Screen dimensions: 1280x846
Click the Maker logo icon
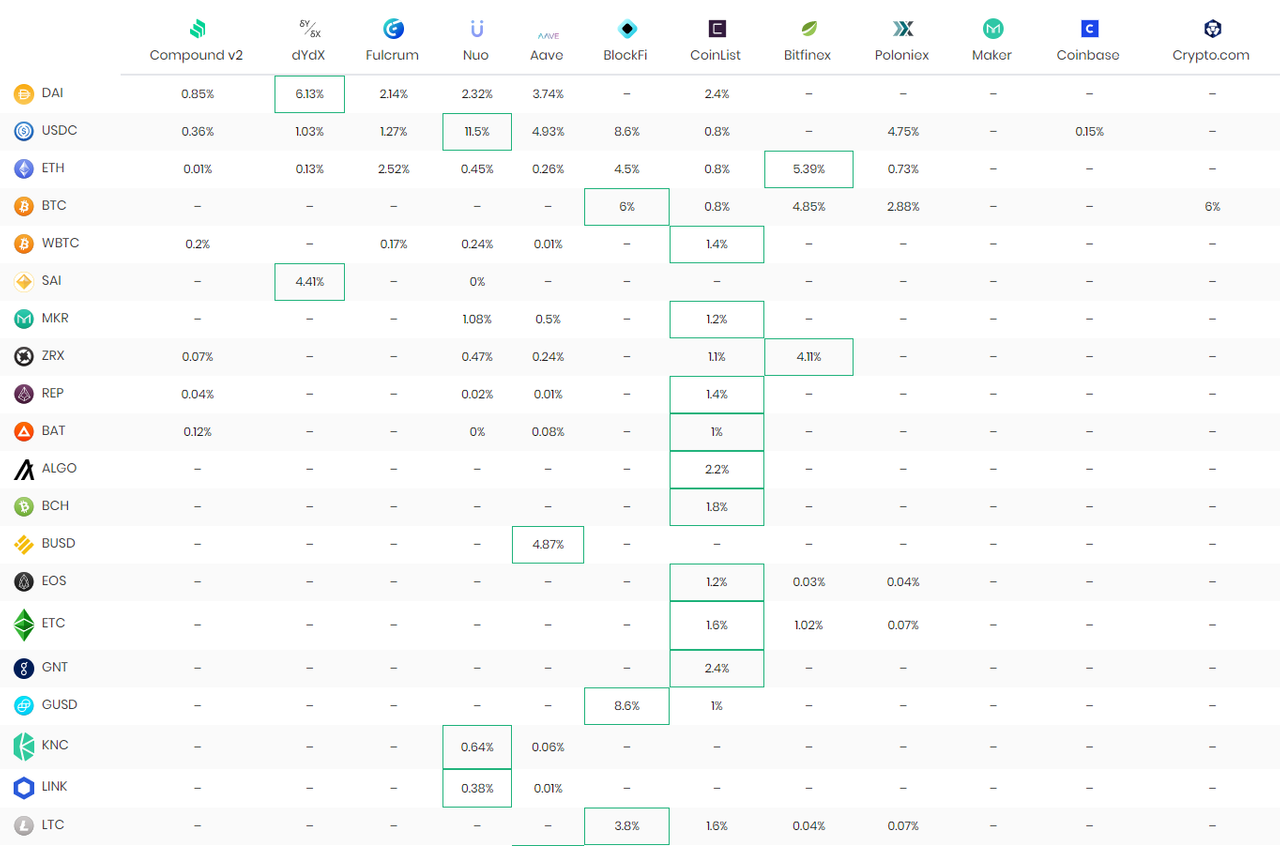[993, 28]
